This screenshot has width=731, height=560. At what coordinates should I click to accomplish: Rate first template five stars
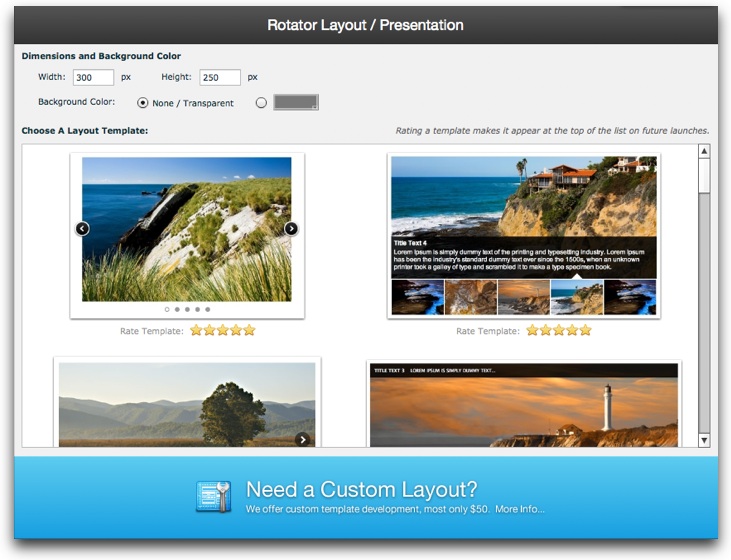[249, 330]
